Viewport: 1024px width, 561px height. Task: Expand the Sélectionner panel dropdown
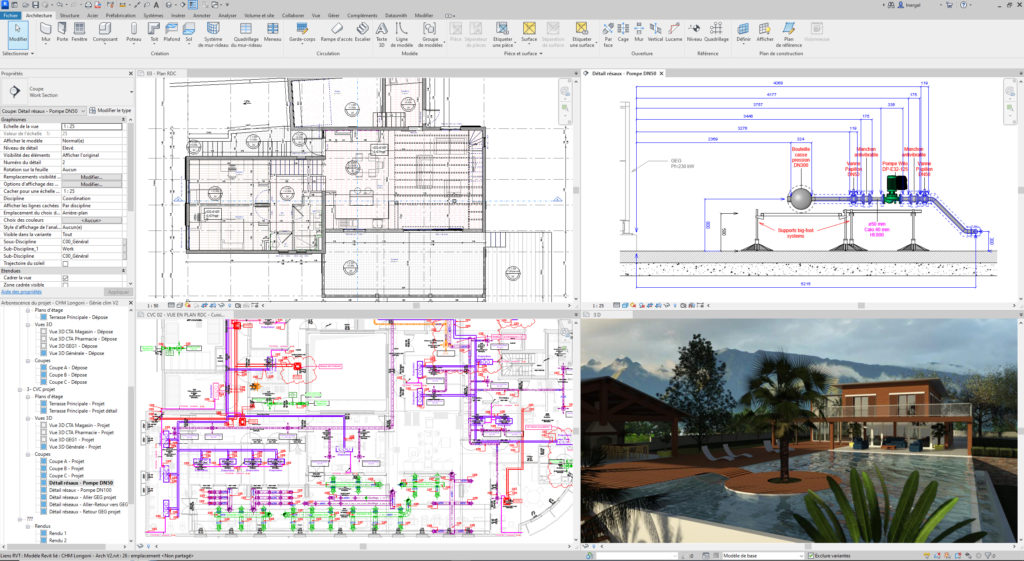[x=17, y=54]
